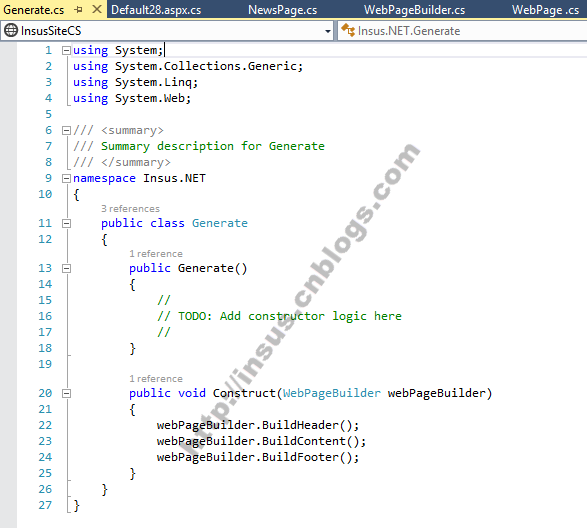The width and height of the screenshot is (587, 528).
Task: Switch to the Default28.aspx.cs tab
Action: [x=156, y=10]
